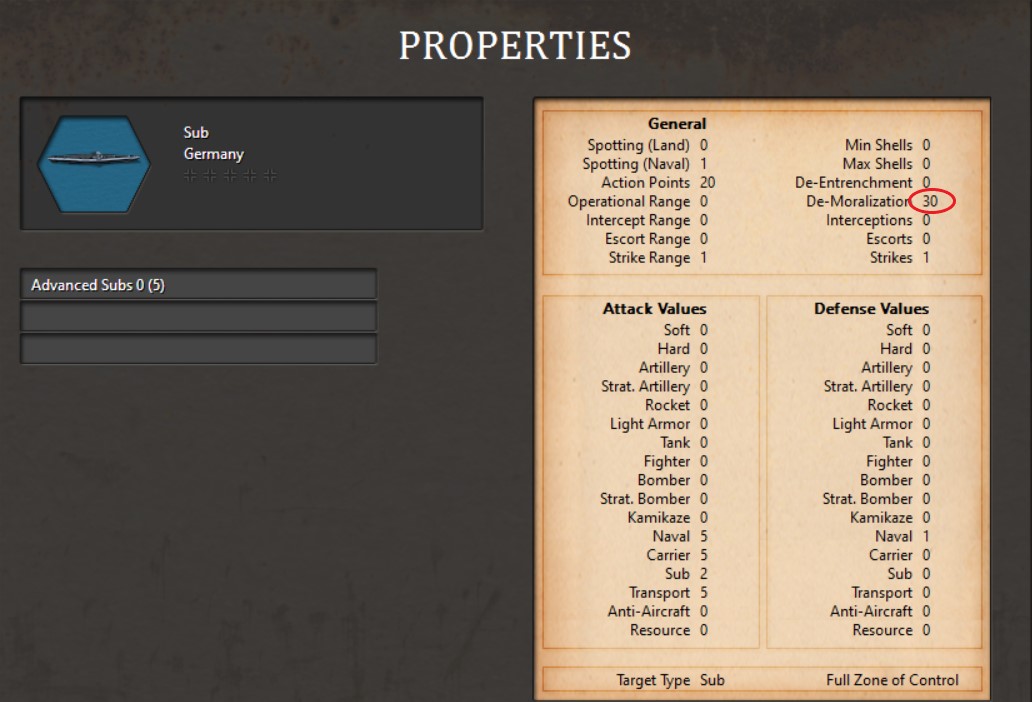The width and height of the screenshot is (1032, 702).
Task: Click the Defense Values "Carrier" row
Action: (900, 555)
